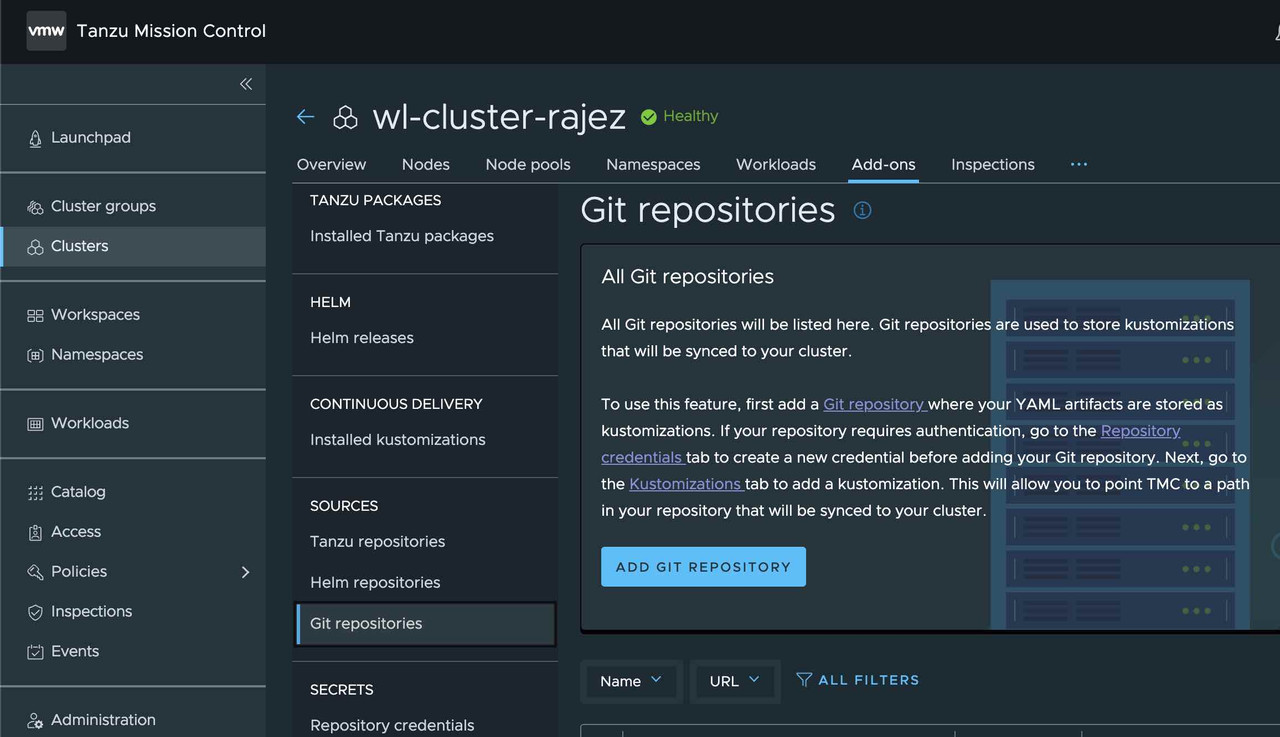Expand the Policies submenu chevron
1280x737 pixels.
coord(245,572)
